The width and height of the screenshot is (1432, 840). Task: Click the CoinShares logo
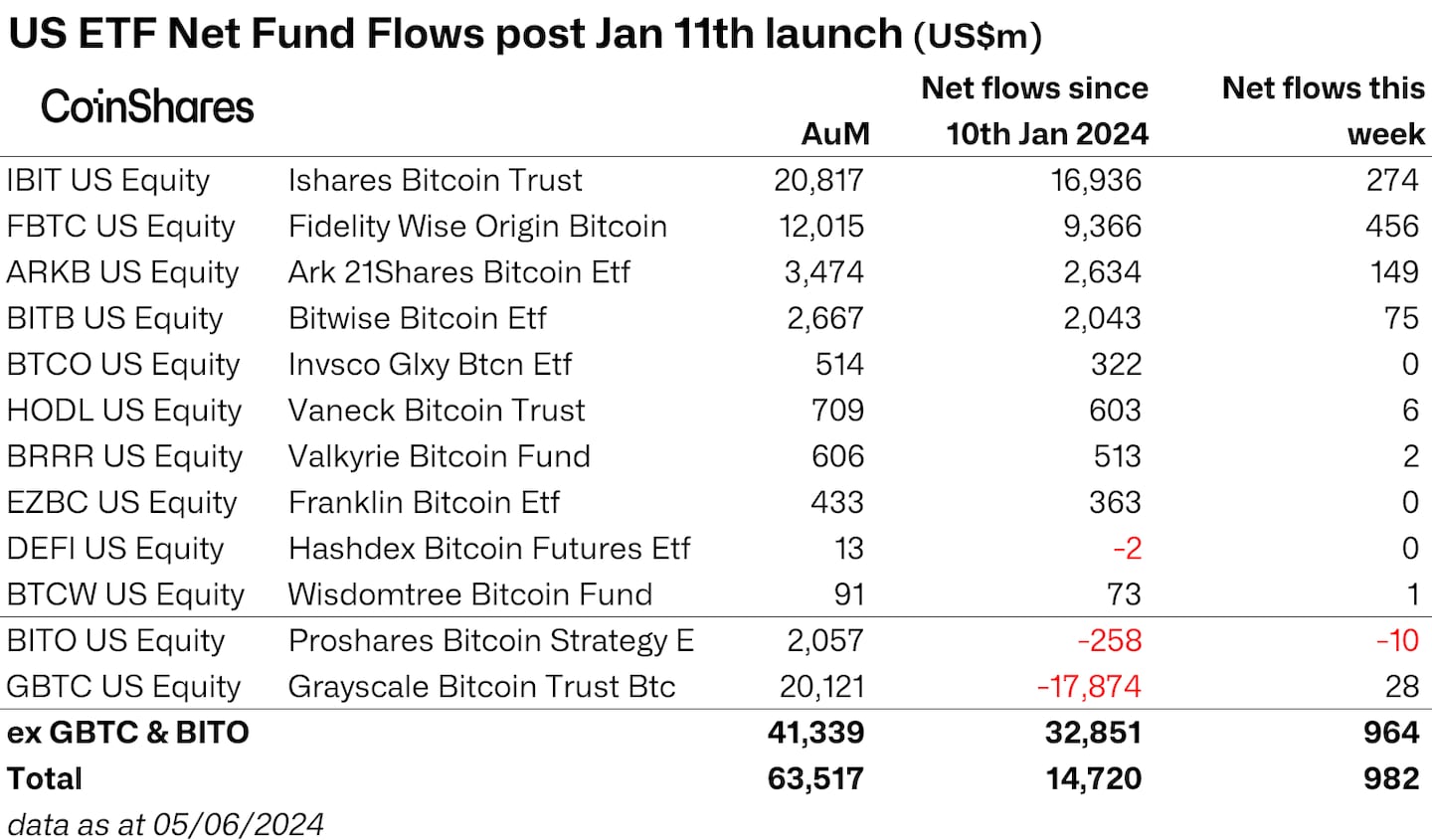click(x=147, y=107)
